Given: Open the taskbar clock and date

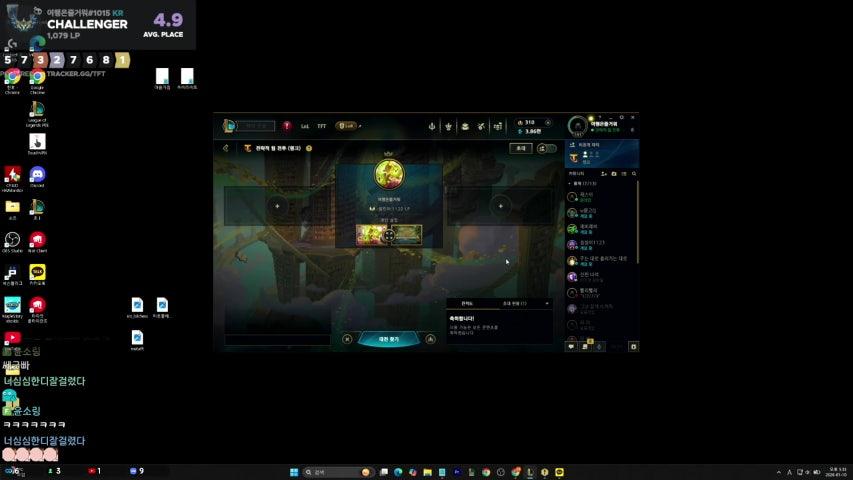Looking at the screenshot, I should 837,472.
